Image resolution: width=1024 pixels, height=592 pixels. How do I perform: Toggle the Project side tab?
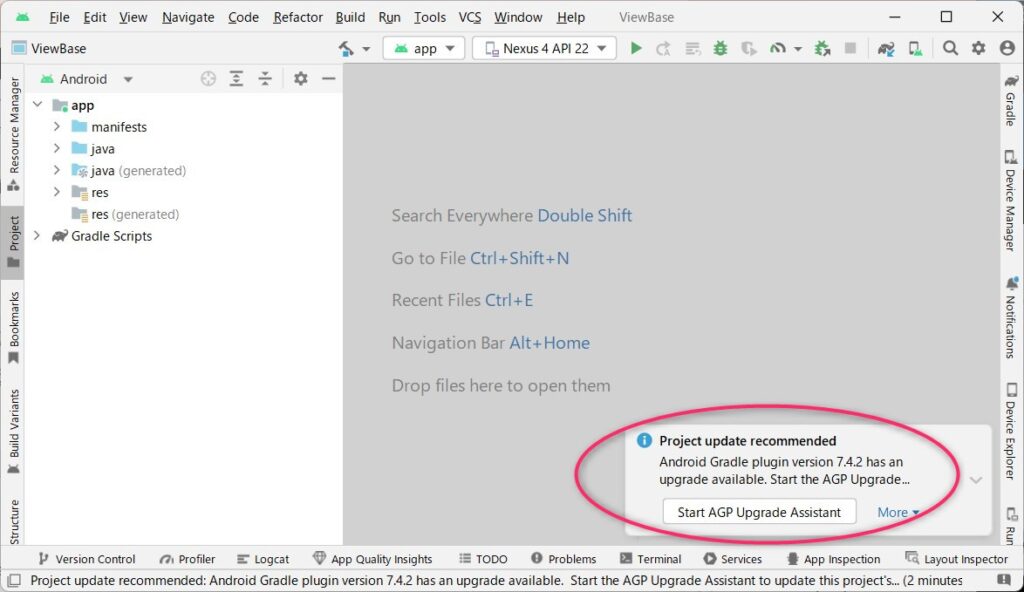13,242
